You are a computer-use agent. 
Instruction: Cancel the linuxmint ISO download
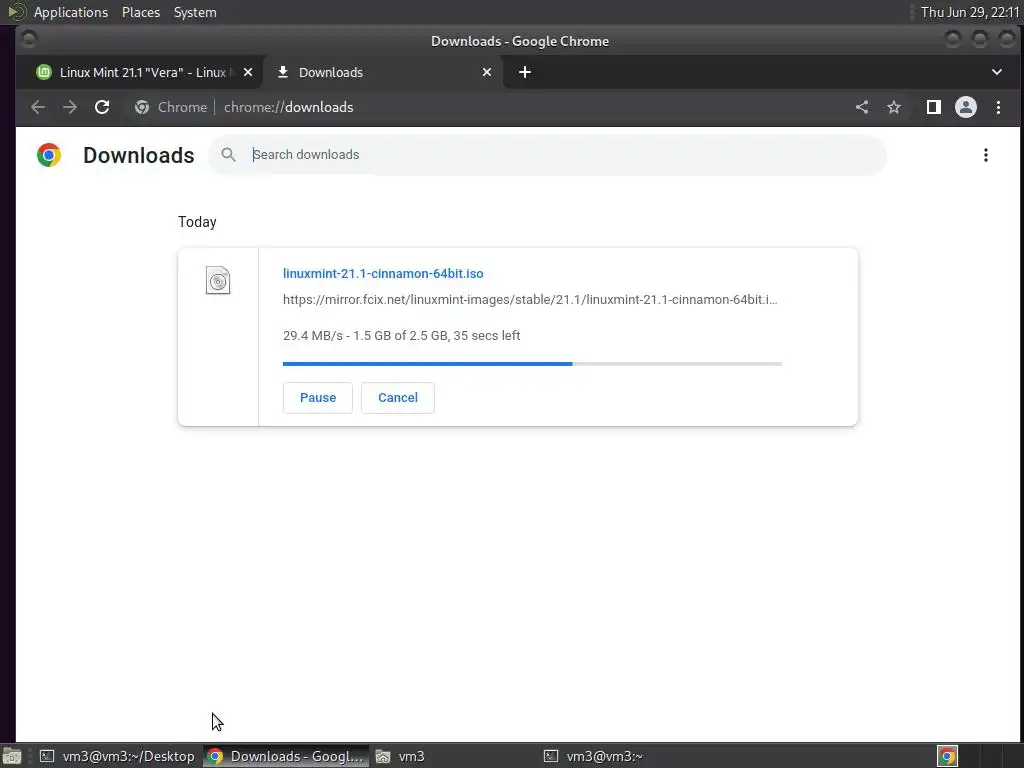click(x=398, y=398)
